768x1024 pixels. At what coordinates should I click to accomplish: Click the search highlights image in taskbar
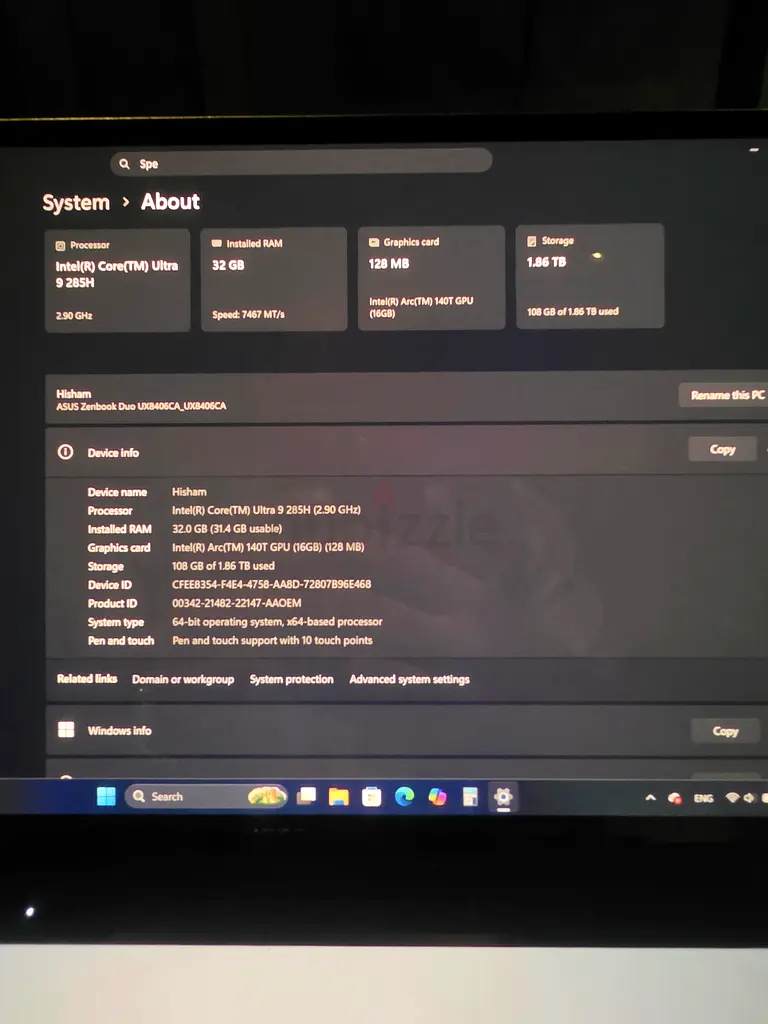tap(266, 795)
